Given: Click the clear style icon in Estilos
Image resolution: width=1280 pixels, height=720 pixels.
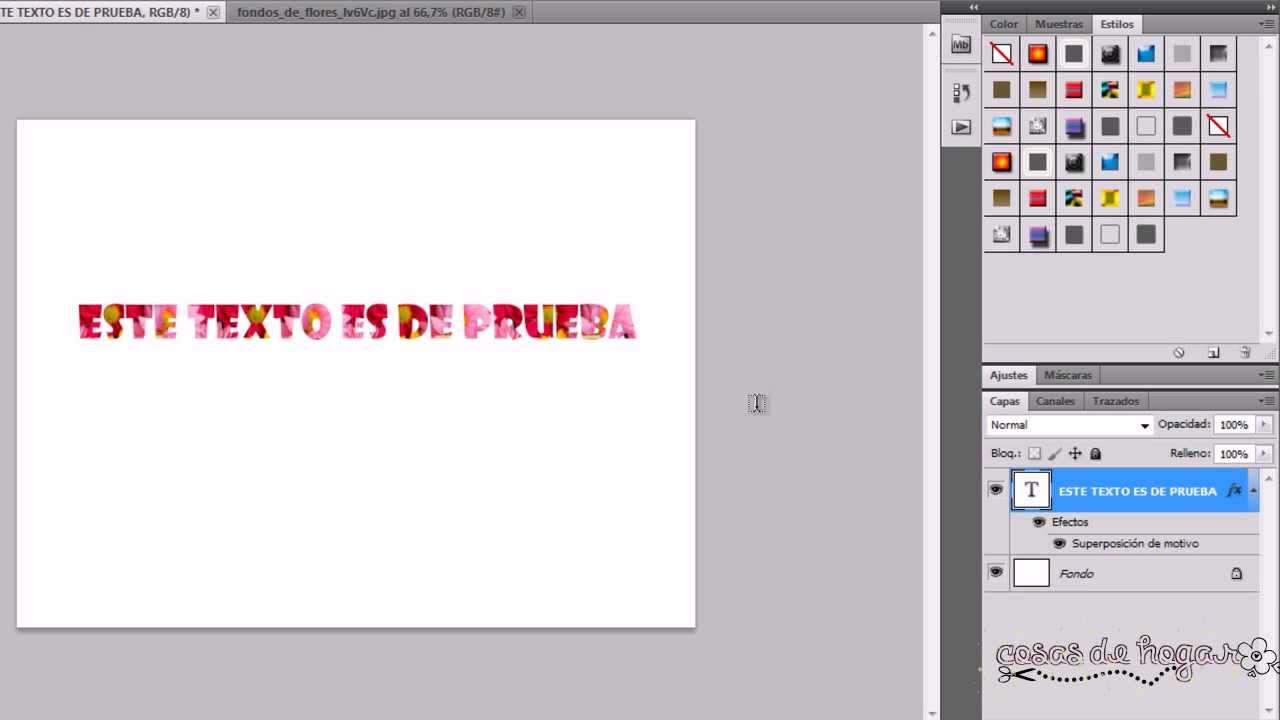Looking at the screenshot, I should click(1179, 353).
